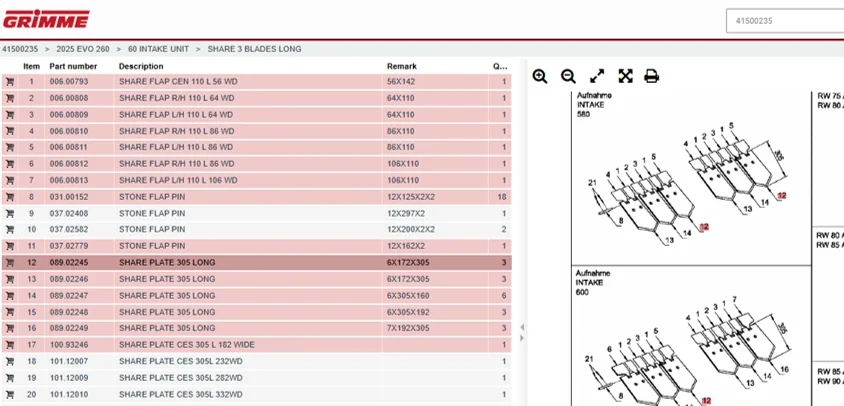Add part 031.00152 stone flap pin to cart
This screenshot has width=844, height=406.
[10, 197]
